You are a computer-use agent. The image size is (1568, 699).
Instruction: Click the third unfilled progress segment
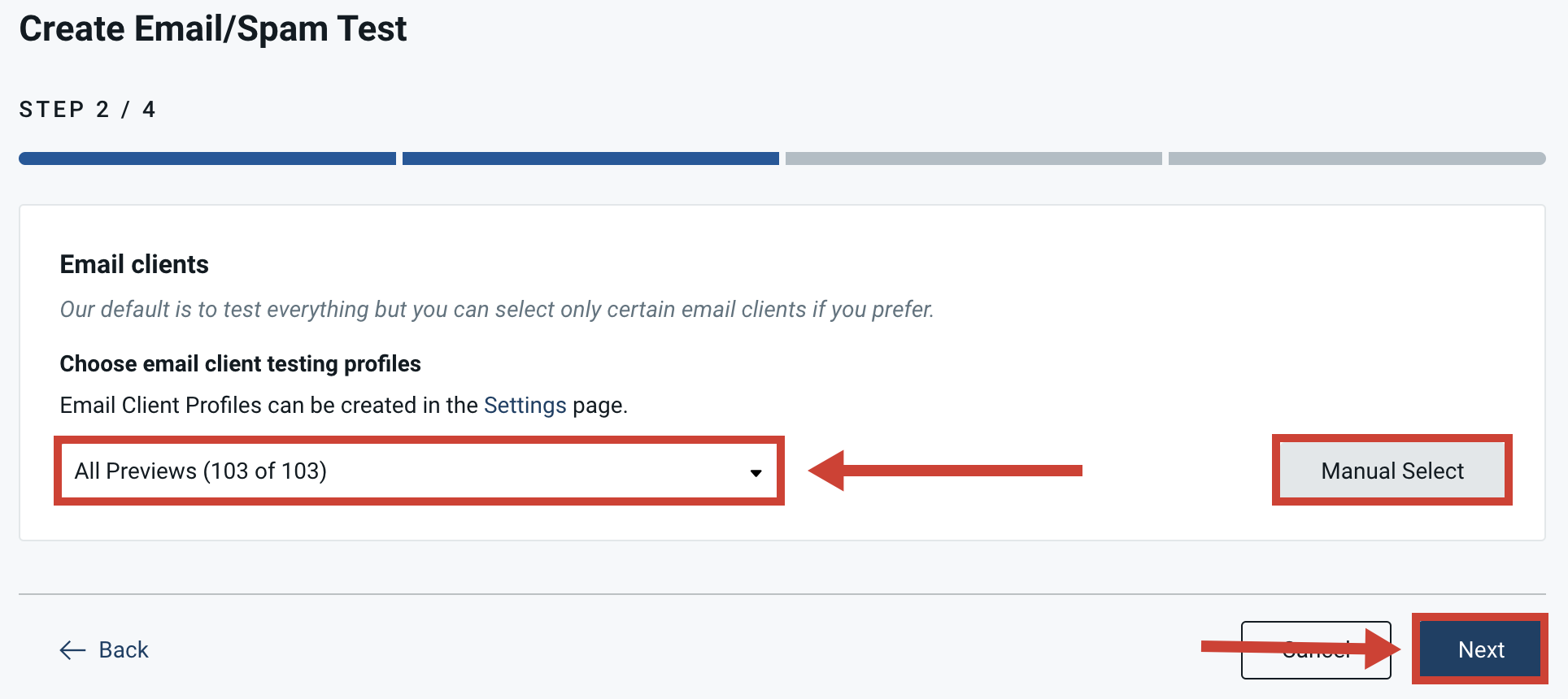[972, 158]
